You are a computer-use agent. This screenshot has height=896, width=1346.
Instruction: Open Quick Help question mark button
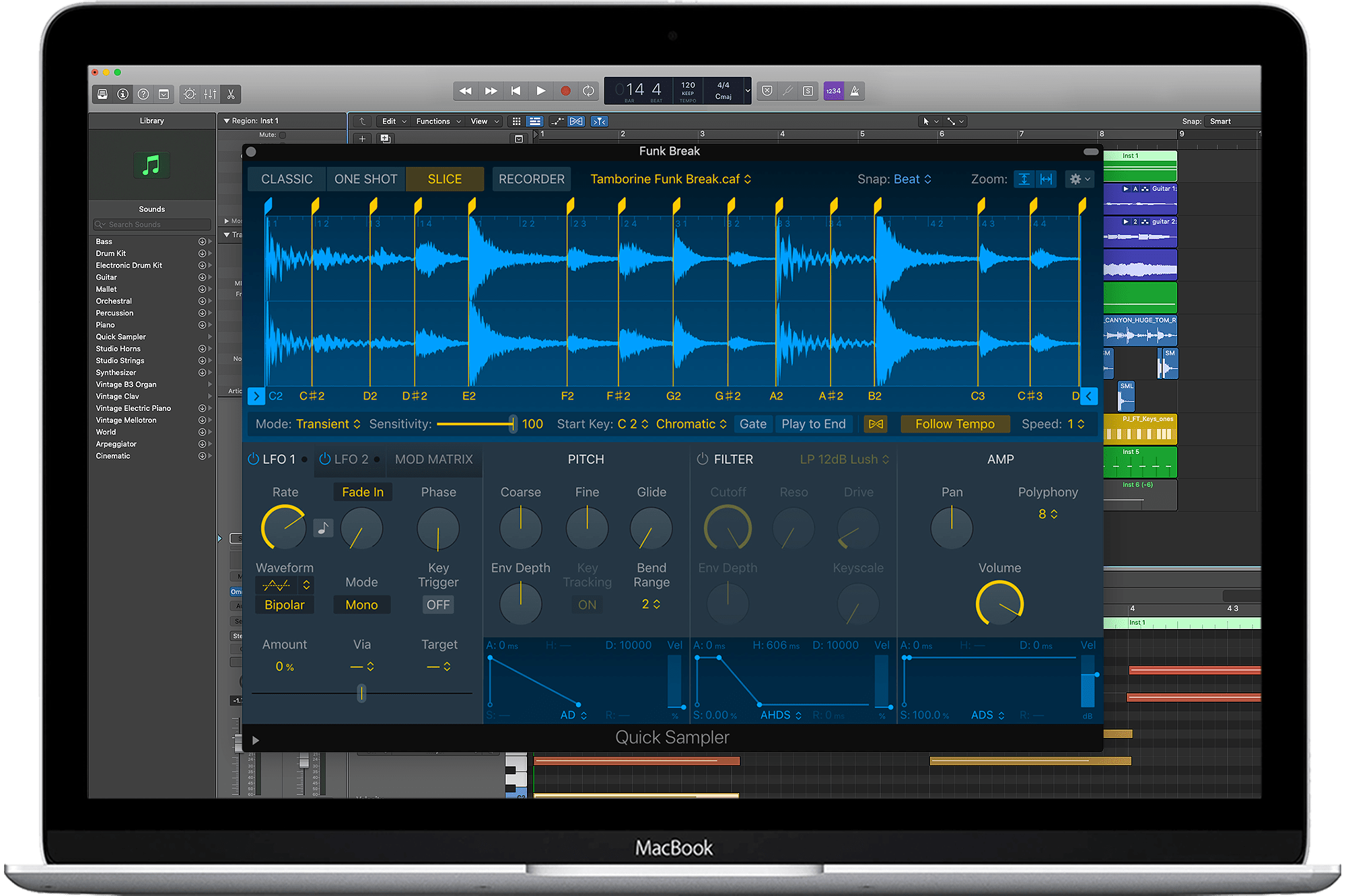tap(143, 94)
